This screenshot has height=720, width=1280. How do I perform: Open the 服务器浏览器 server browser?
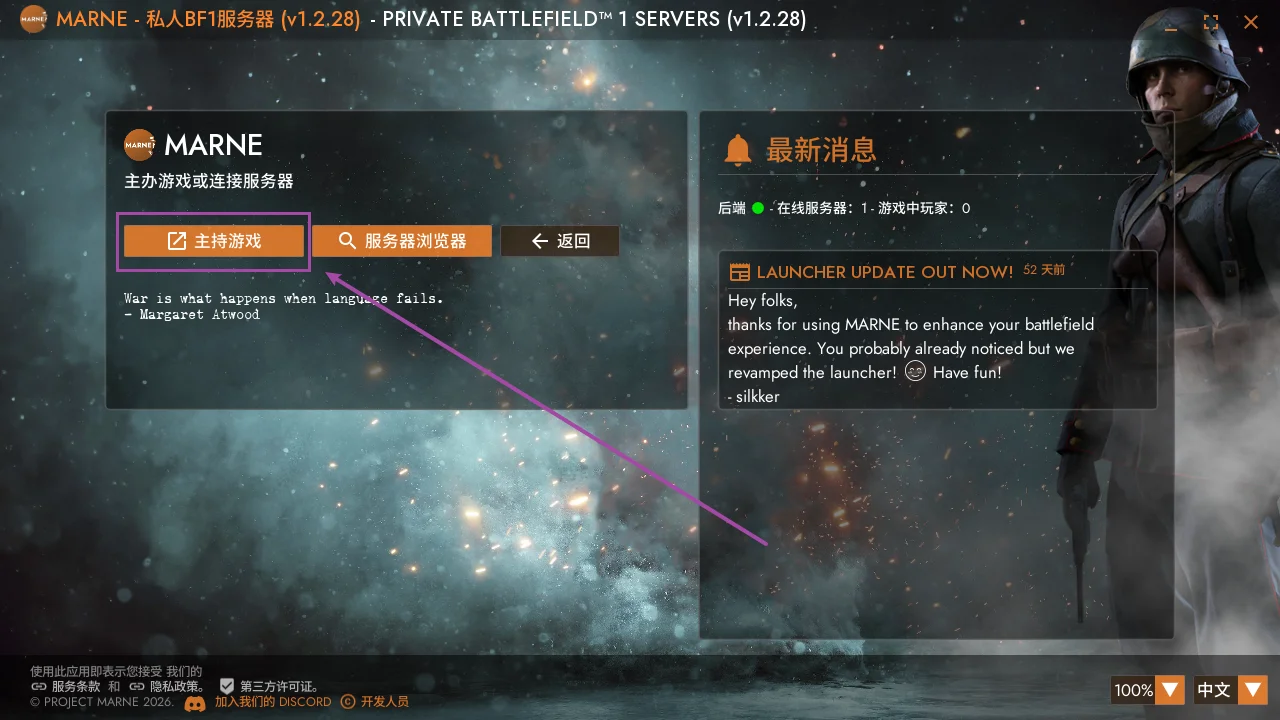tap(402, 241)
